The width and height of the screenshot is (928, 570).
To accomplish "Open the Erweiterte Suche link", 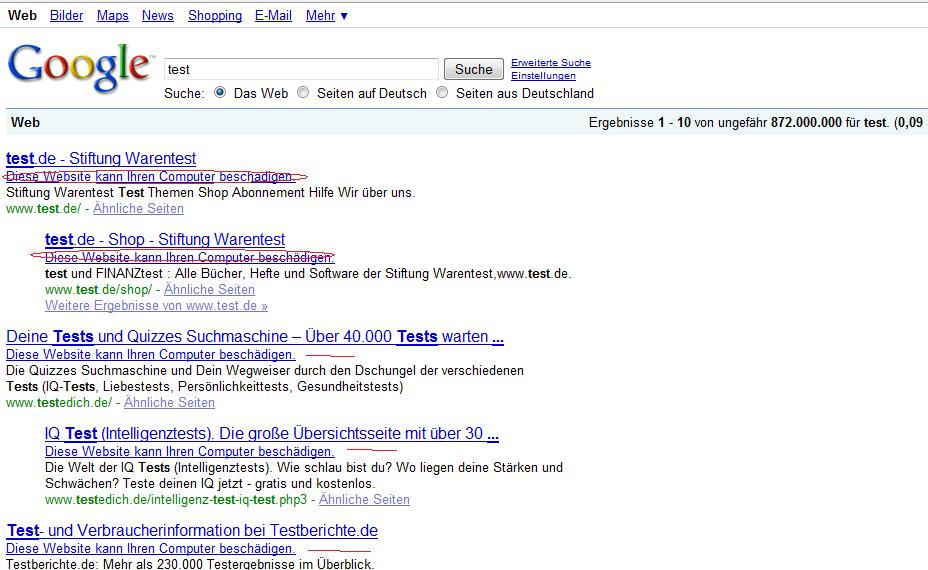I will point(551,63).
